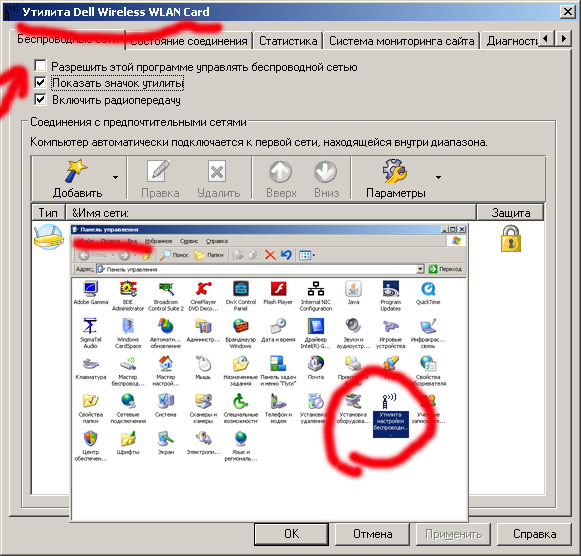581x556 pixels.
Task: Click the Правка pencil icon
Action: click(x=159, y=171)
